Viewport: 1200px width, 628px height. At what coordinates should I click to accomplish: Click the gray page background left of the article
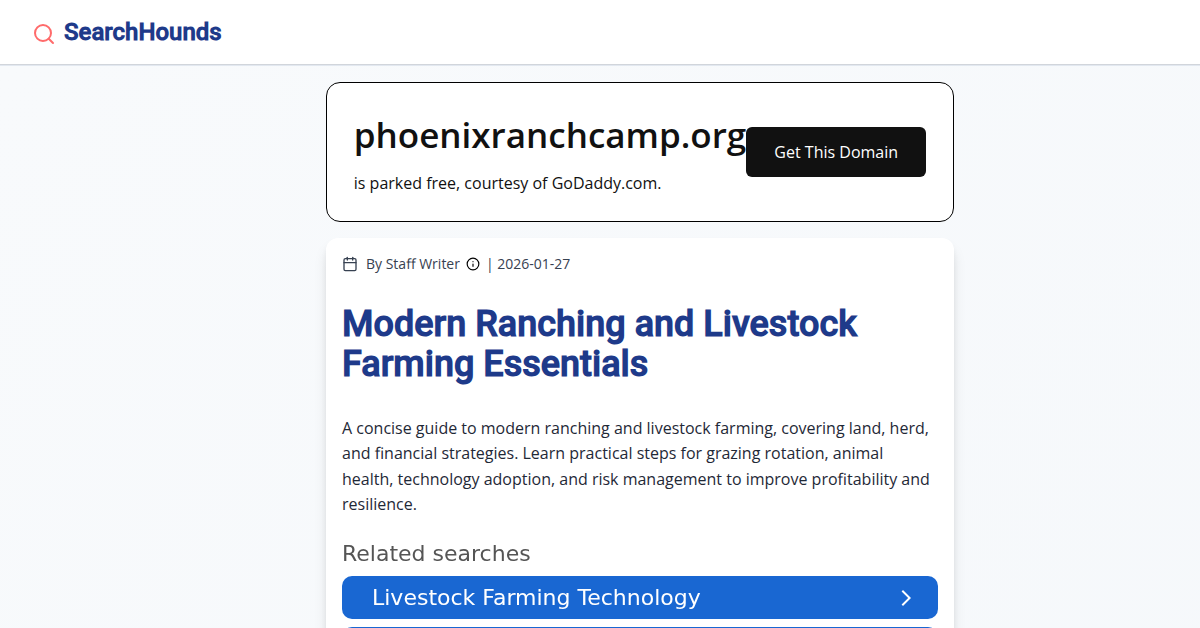click(x=160, y=350)
